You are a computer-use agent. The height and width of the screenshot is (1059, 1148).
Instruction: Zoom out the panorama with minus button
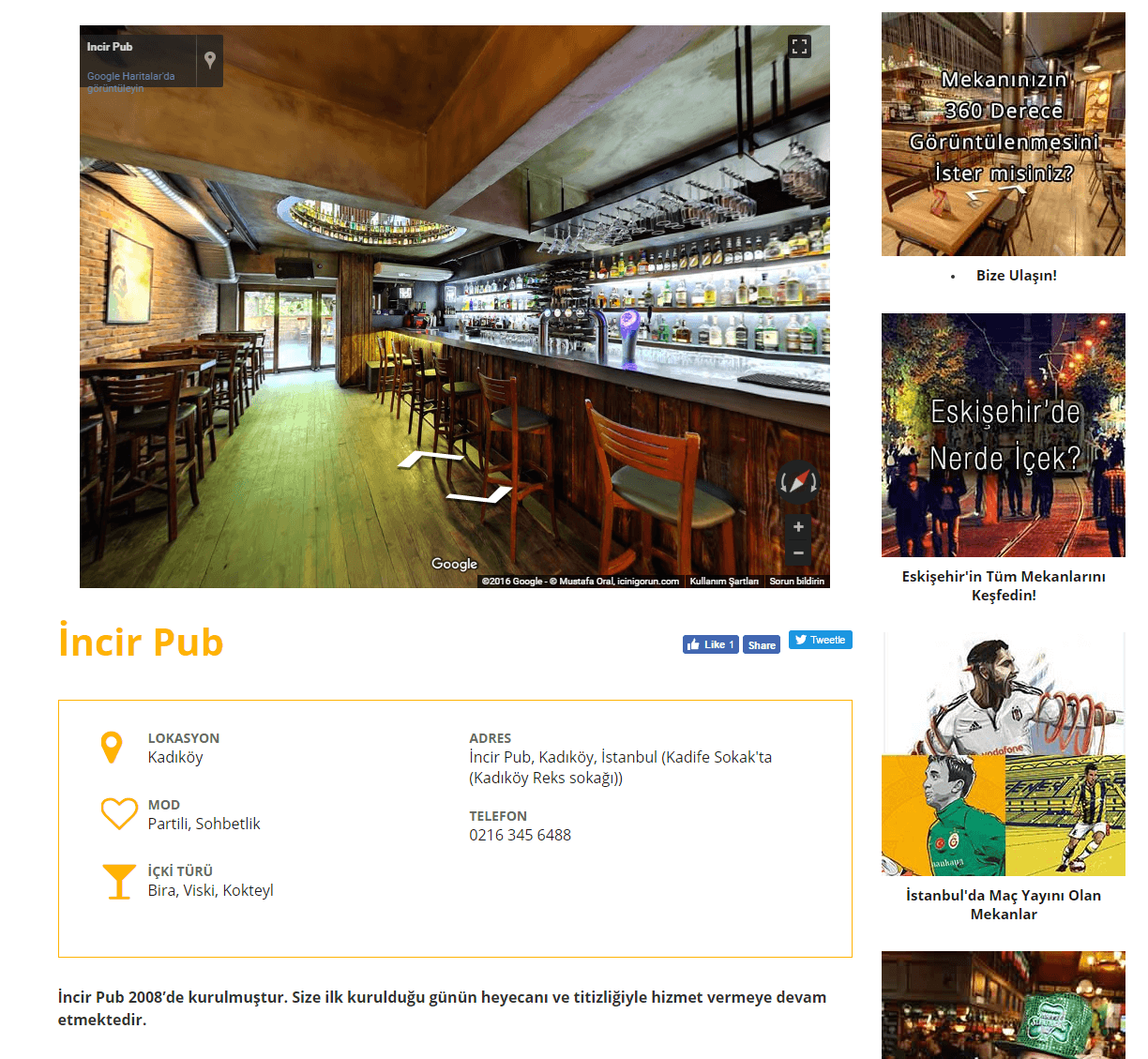point(798,553)
